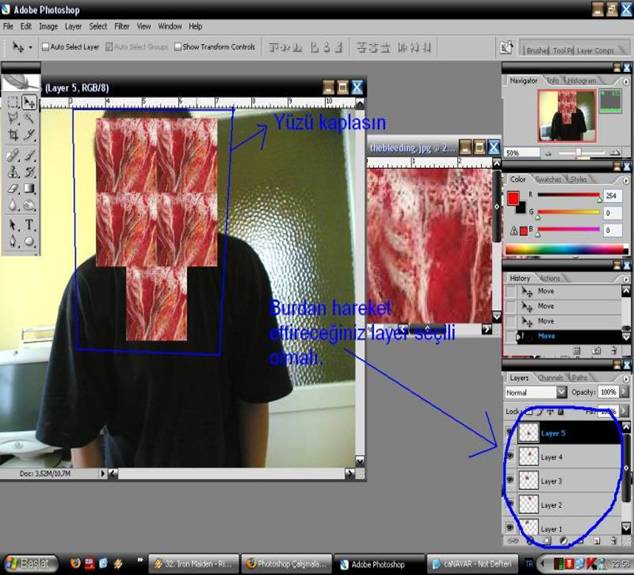634x575 pixels.
Task: Open the History panel options menu
Action: click(626, 279)
